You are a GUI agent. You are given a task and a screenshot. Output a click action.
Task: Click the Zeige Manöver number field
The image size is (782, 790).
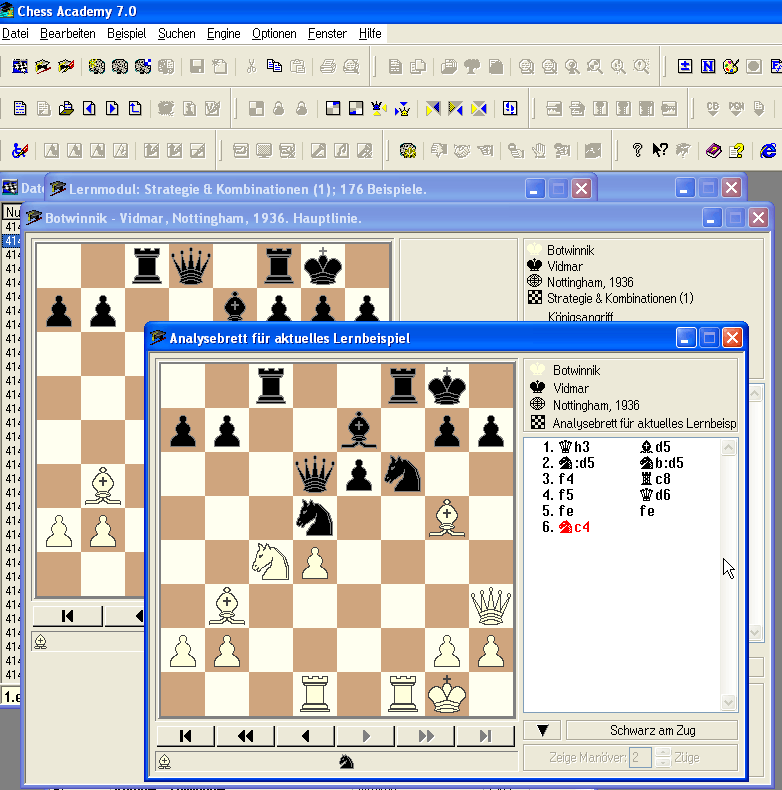(640, 757)
